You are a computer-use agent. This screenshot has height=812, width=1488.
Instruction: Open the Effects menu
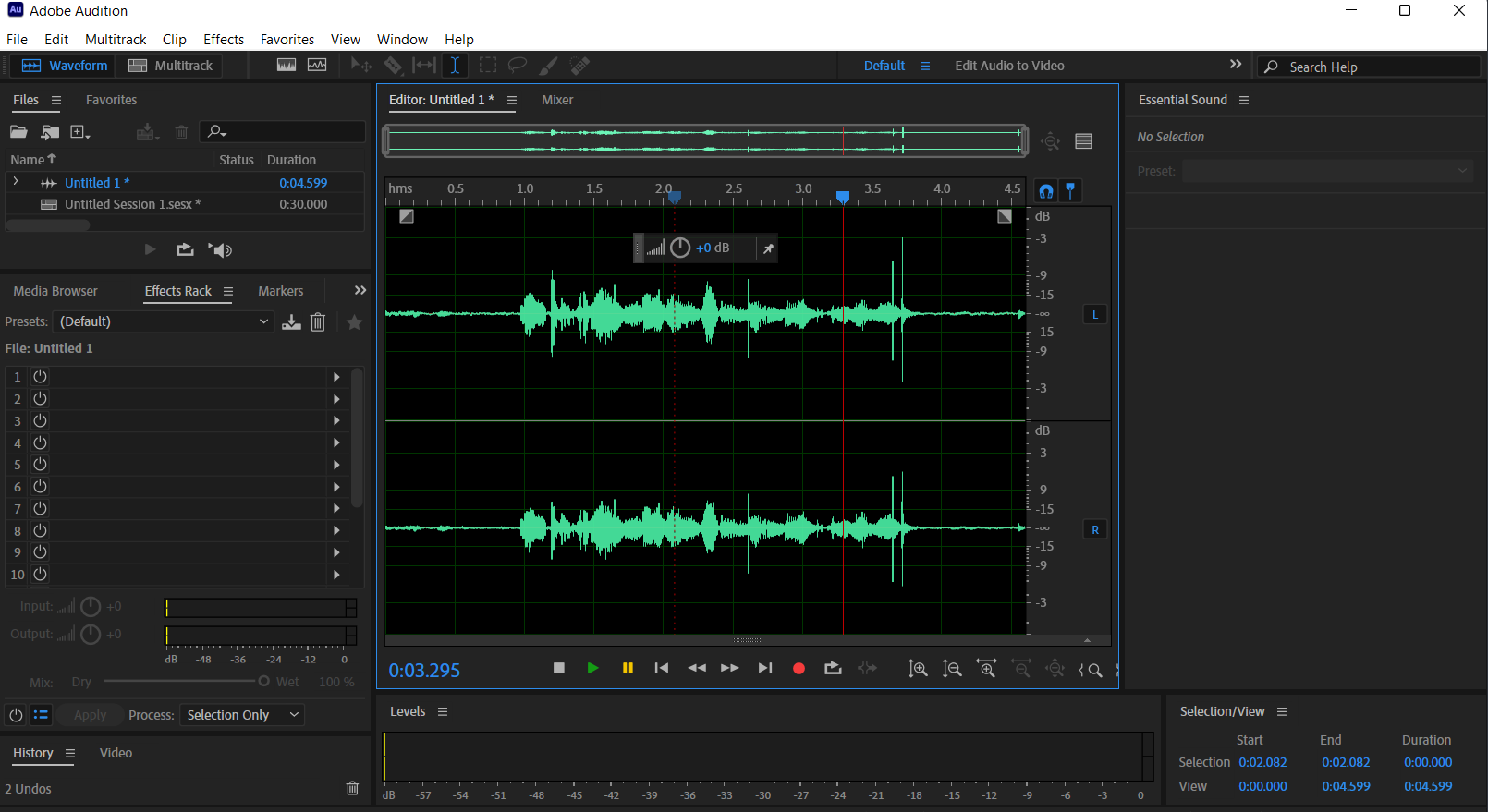coord(224,40)
